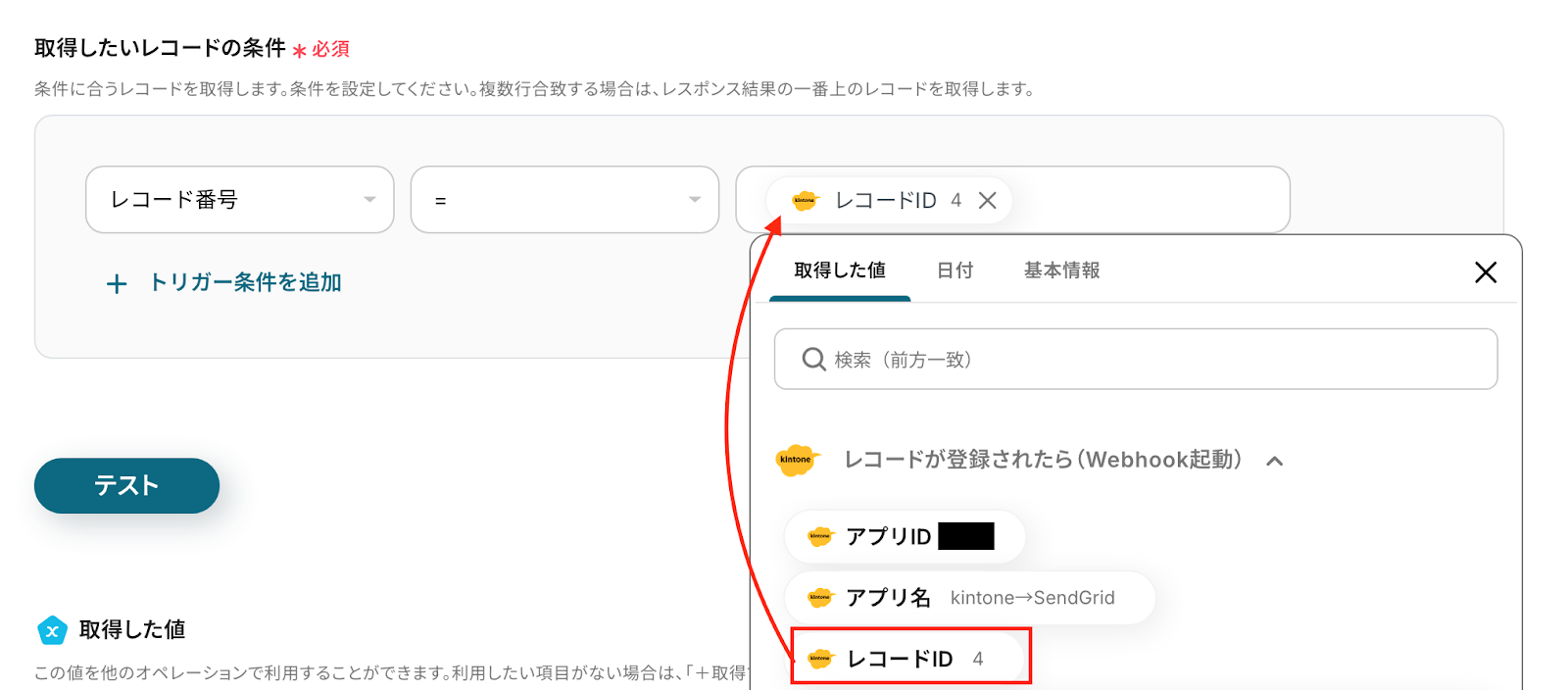This screenshot has width=1568, height=690.
Task: Choose レコードID 4 from the value list
Action: (911, 659)
